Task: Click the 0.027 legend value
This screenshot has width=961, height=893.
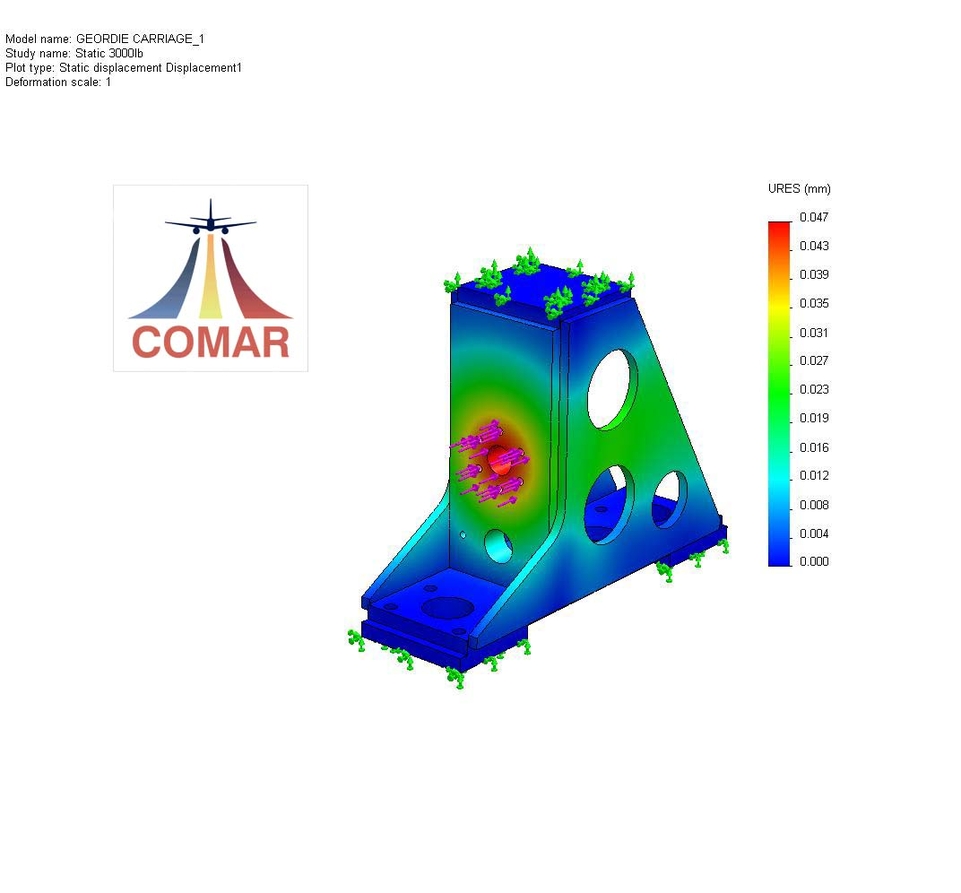Action: (814, 361)
